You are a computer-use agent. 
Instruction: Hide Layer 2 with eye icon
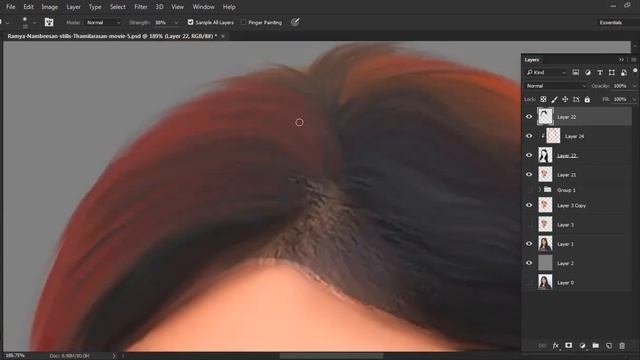529,263
